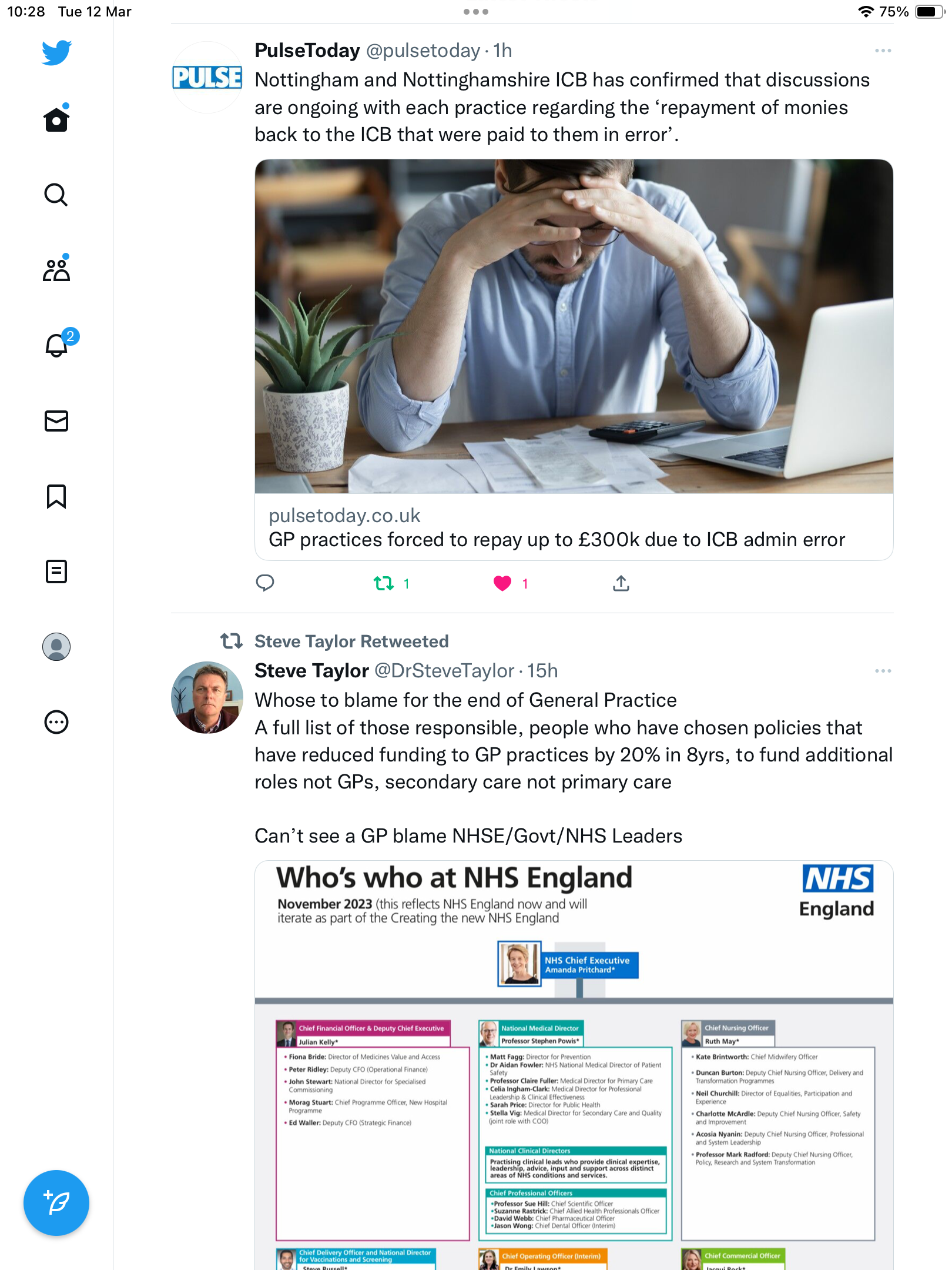
Task: Share the PulseToday tweet
Action: pos(621,583)
